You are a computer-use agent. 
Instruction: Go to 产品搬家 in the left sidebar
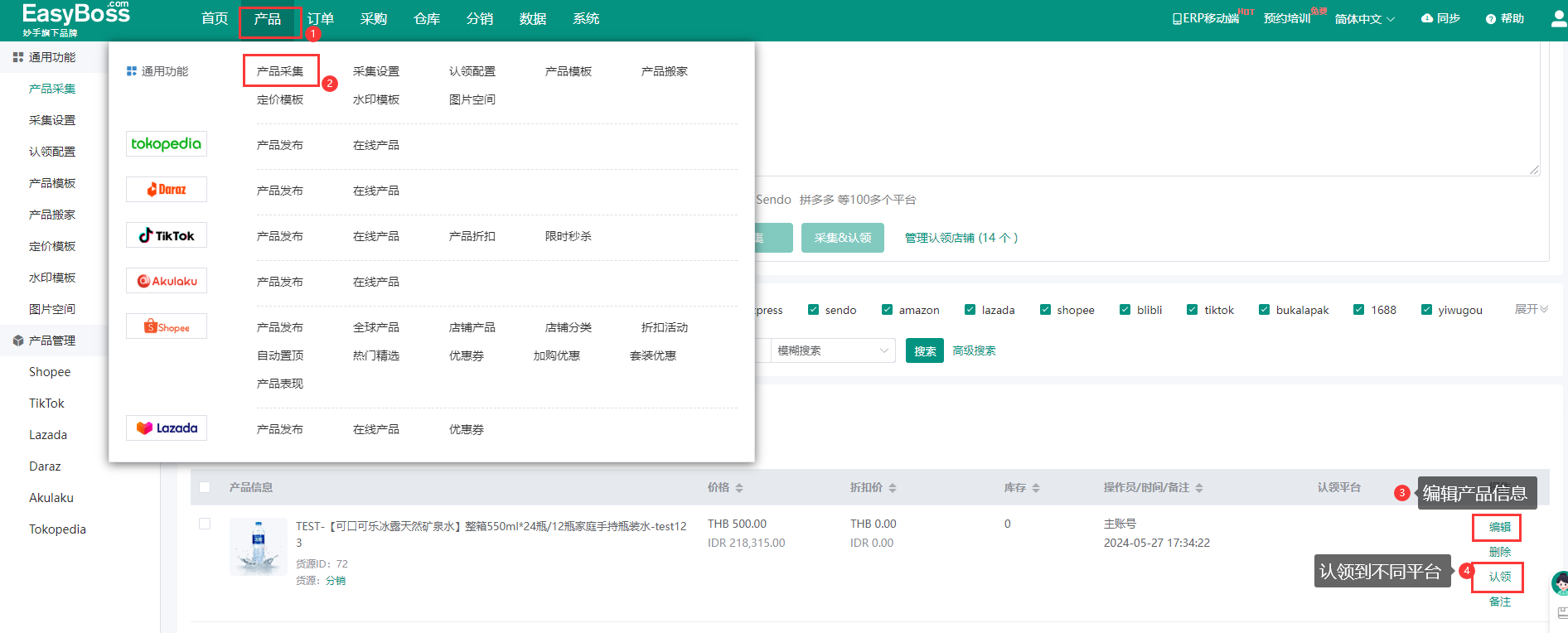pyautogui.click(x=52, y=215)
